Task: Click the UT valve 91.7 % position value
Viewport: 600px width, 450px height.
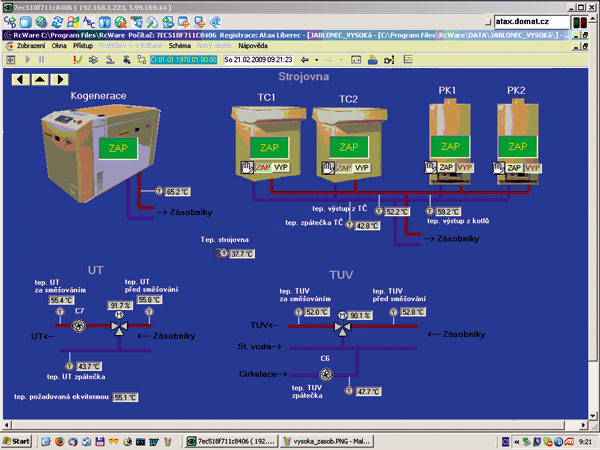Action: click(120, 306)
